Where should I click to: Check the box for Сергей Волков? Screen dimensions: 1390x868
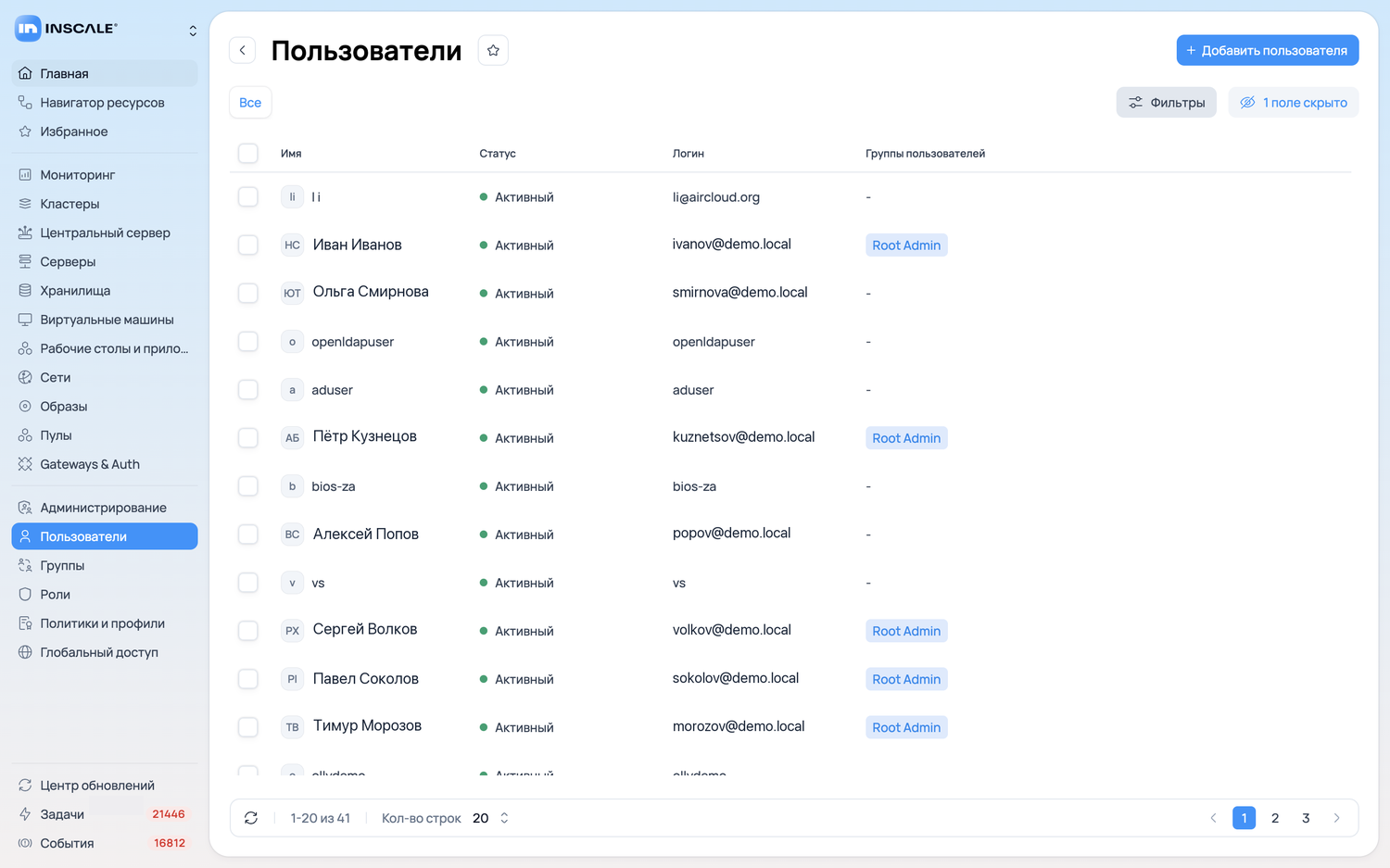pyautogui.click(x=248, y=630)
